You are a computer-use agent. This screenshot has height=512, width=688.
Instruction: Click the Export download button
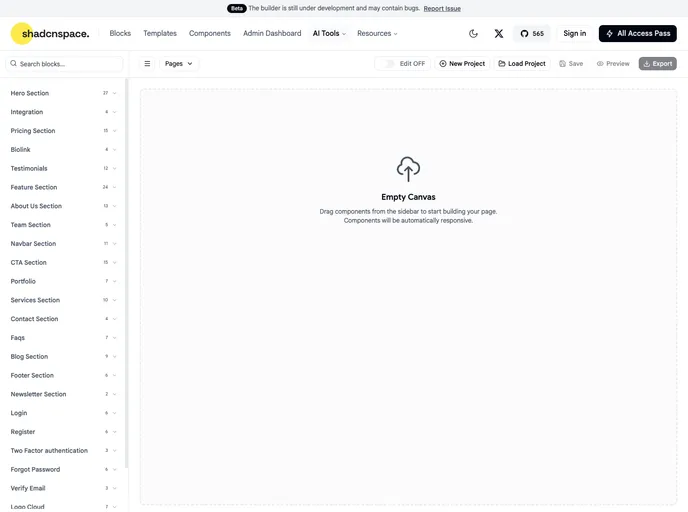[657, 64]
